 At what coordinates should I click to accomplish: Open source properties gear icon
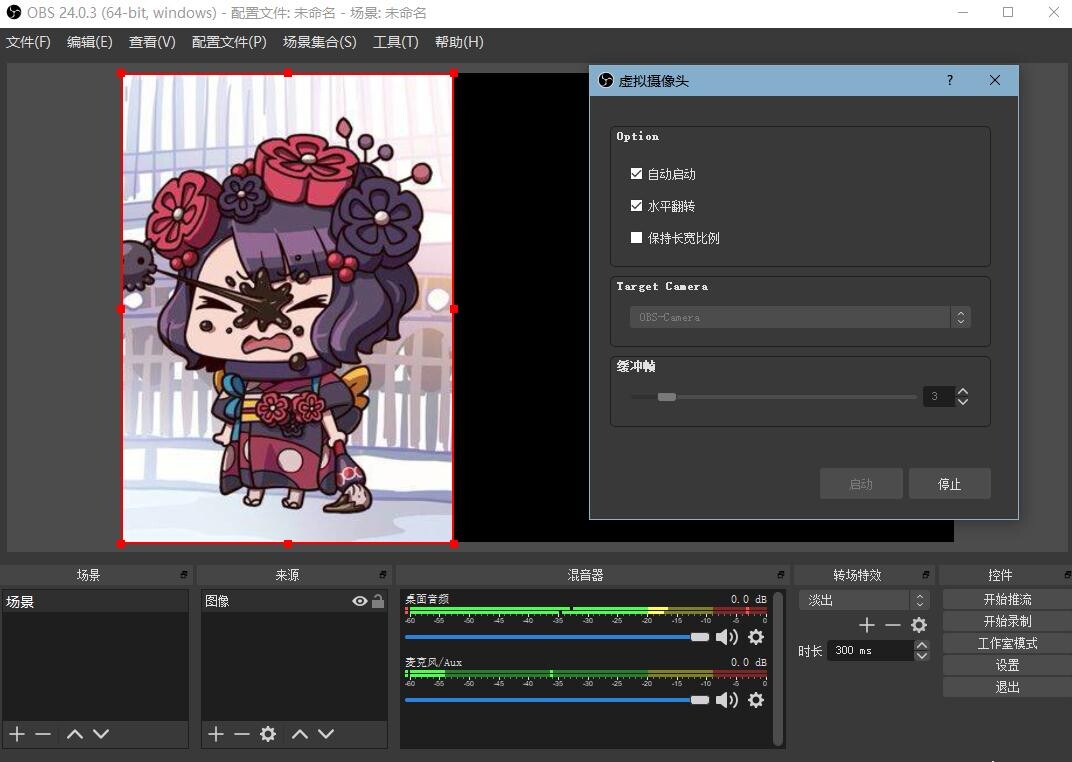point(268,734)
